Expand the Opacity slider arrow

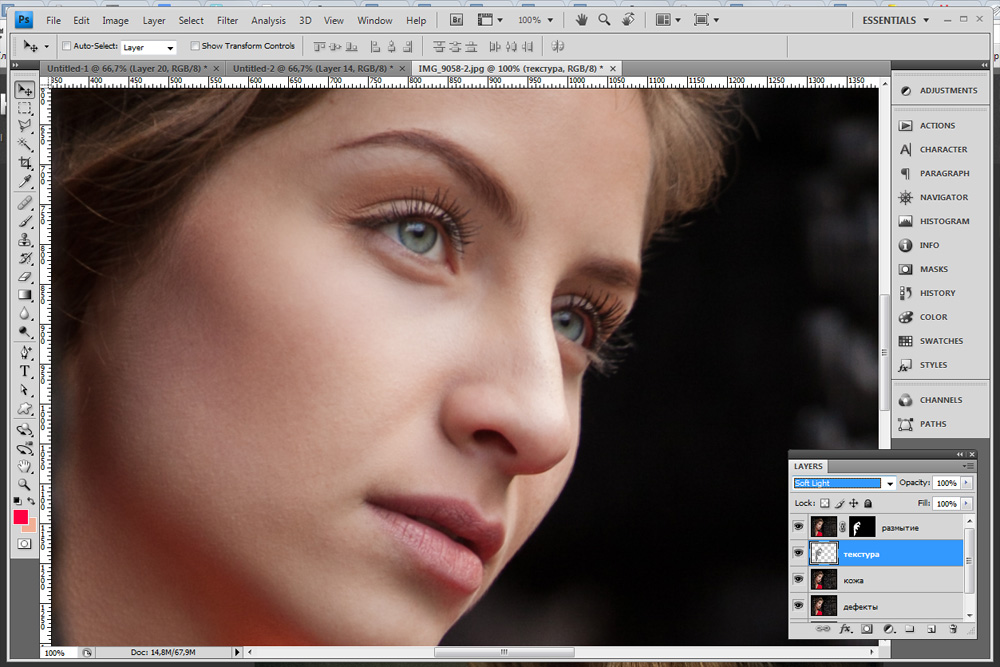tap(967, 483)
